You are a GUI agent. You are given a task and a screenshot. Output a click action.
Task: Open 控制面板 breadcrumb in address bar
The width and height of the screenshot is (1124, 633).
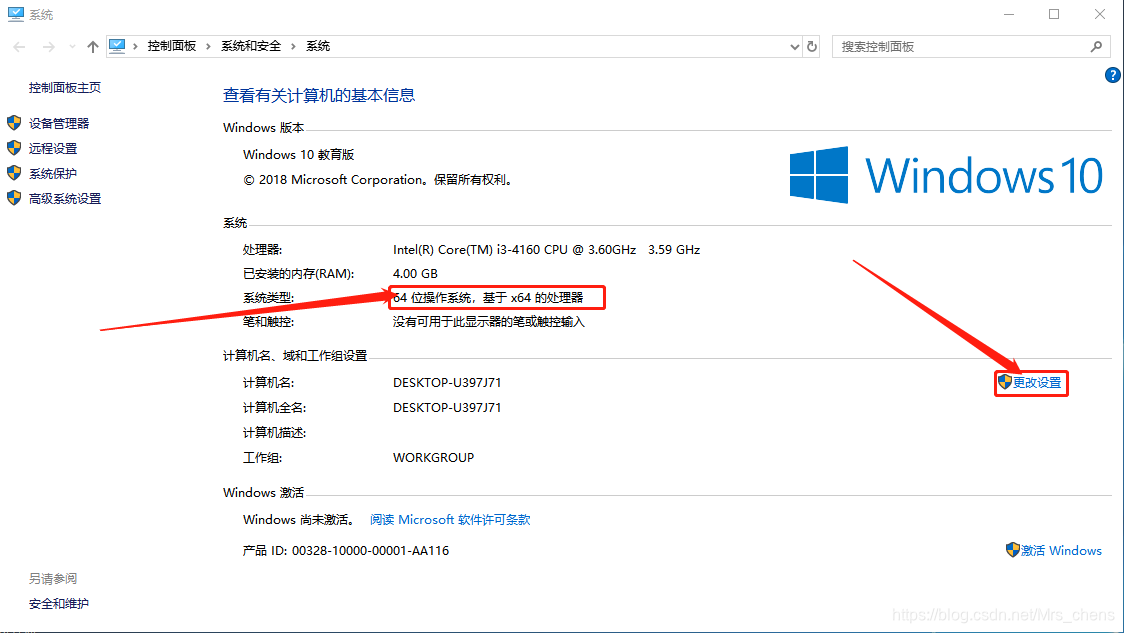point(171,46)
